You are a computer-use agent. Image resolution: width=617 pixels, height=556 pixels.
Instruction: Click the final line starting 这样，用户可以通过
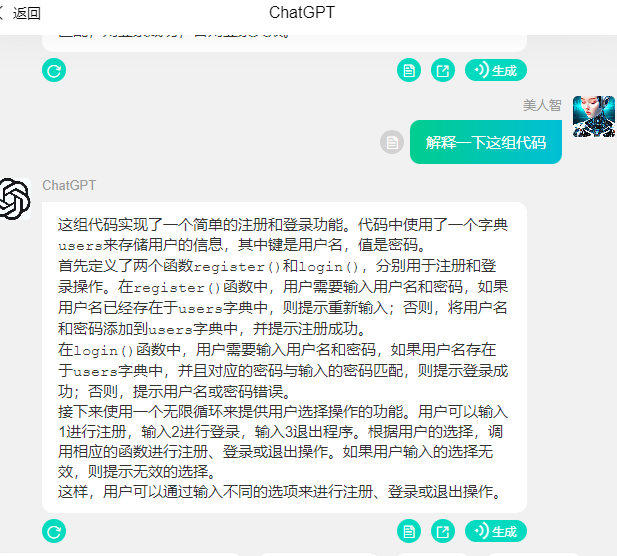(280, 491)
